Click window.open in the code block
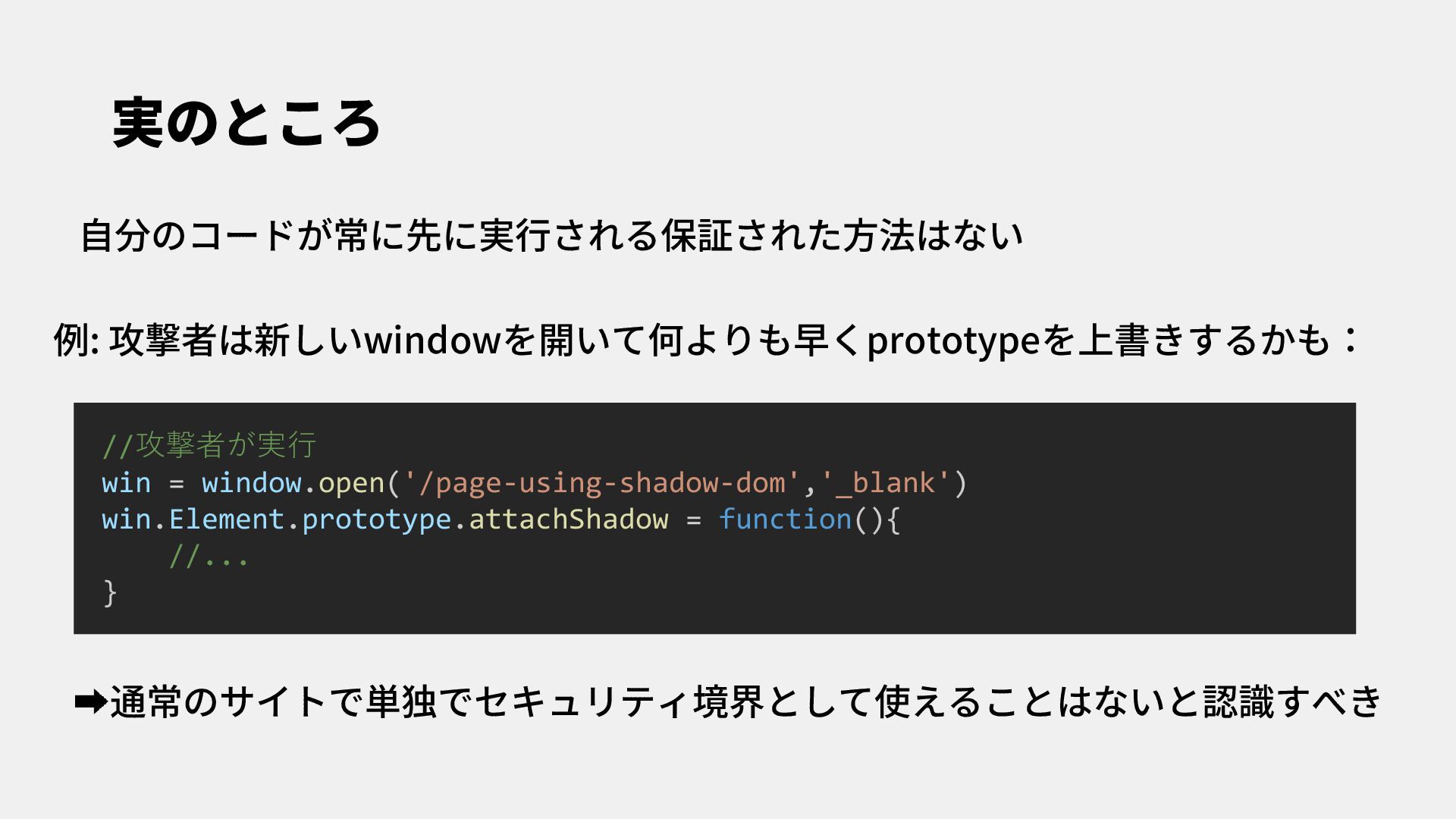The width and height of the screenshot is (1456, 819). click(x=293, y=483)
